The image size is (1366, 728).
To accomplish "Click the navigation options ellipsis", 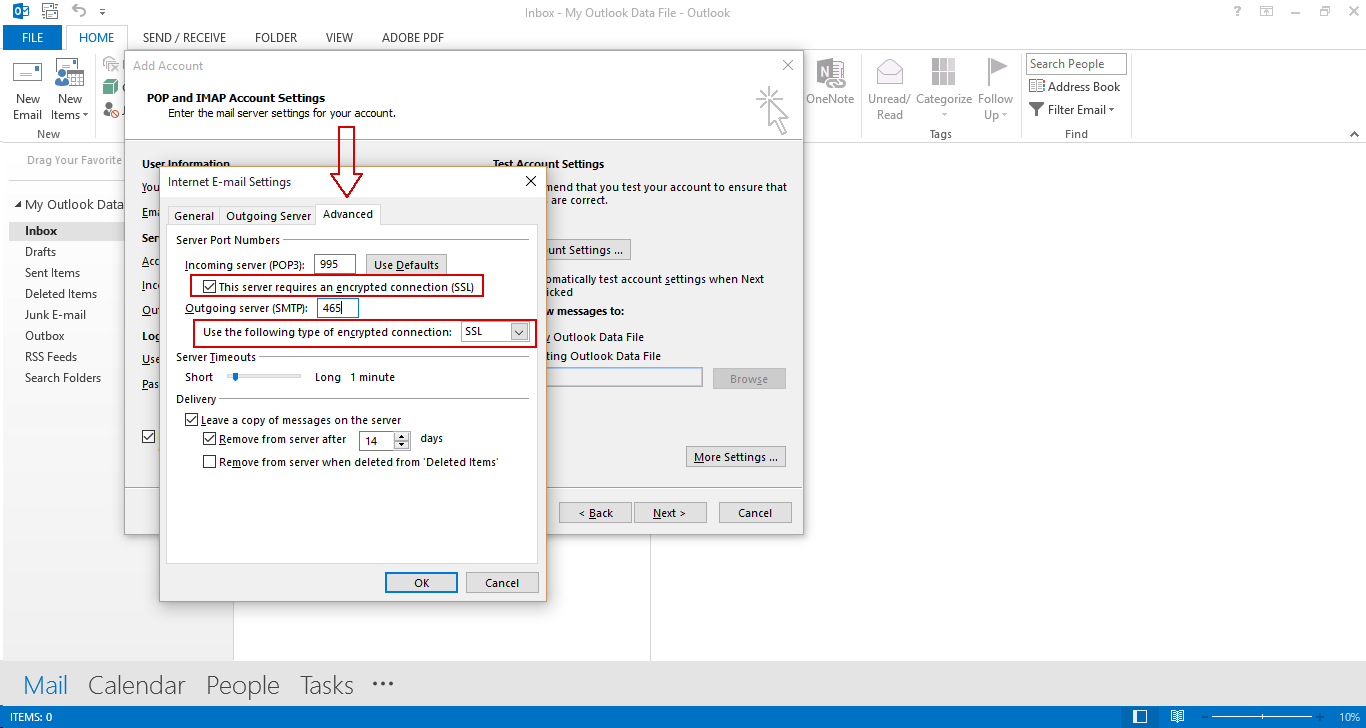I will [x=383, y=684].
